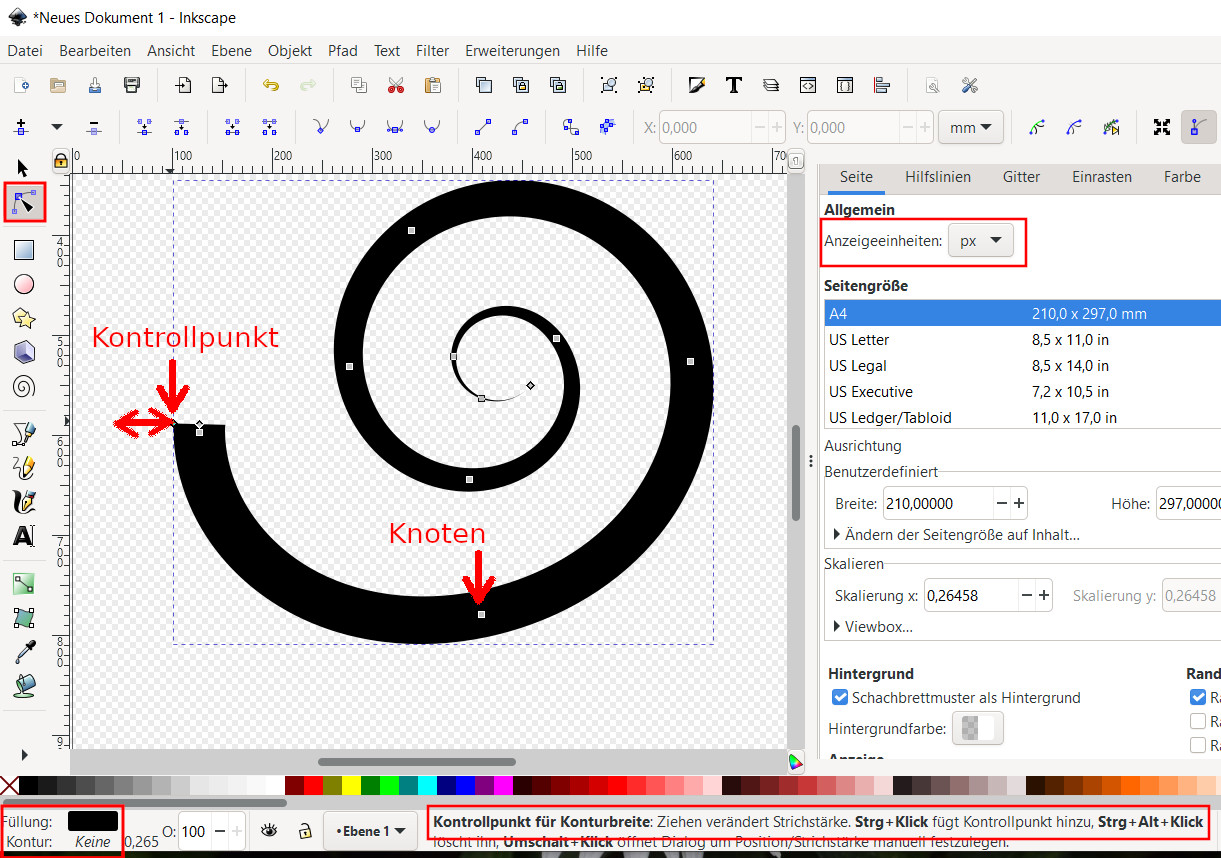The width and height of the screenshot is (1221, 858).
Task: Select the Mesh gradient tool
Action: click(24, 617)
